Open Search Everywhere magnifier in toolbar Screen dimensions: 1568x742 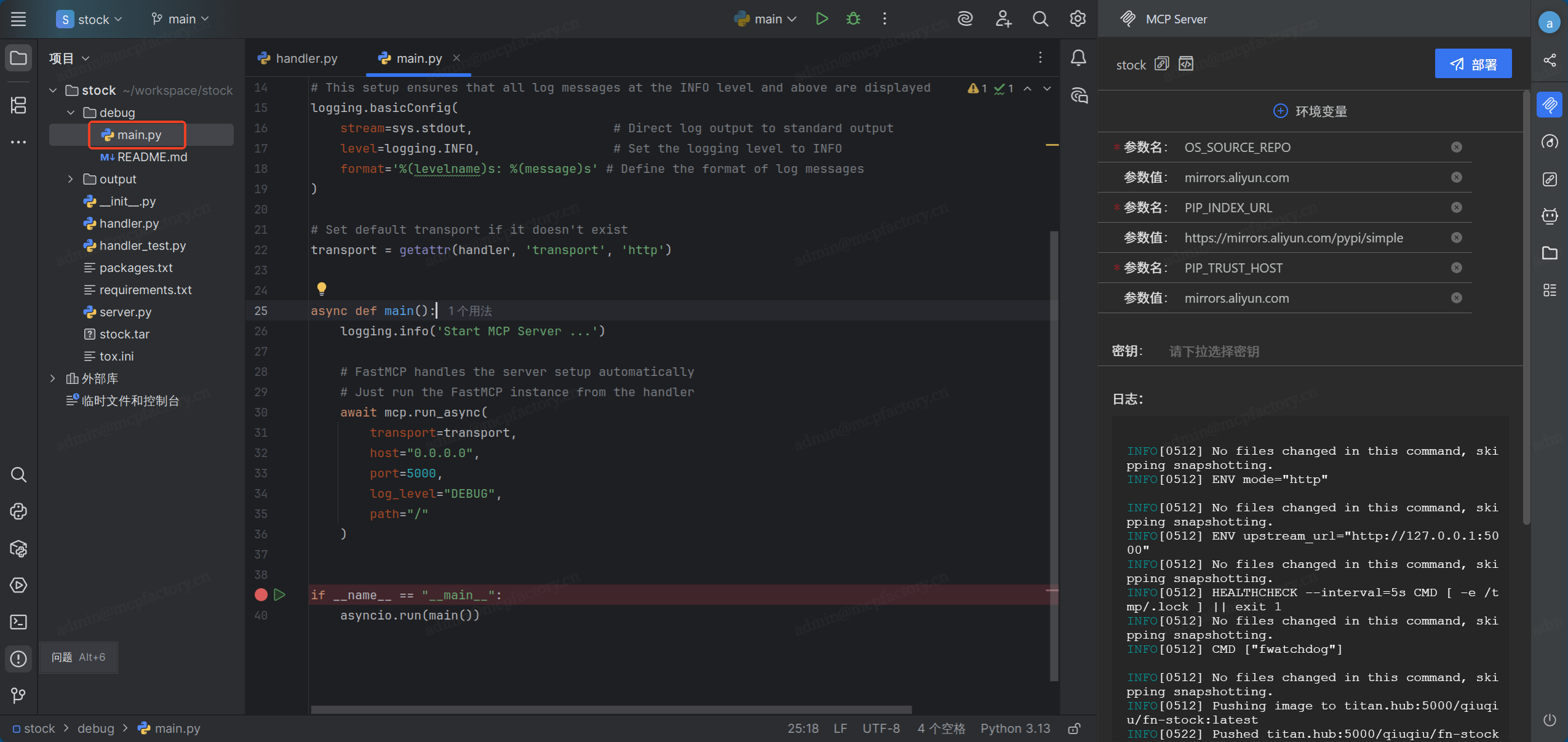click(x=1040, y=19)
